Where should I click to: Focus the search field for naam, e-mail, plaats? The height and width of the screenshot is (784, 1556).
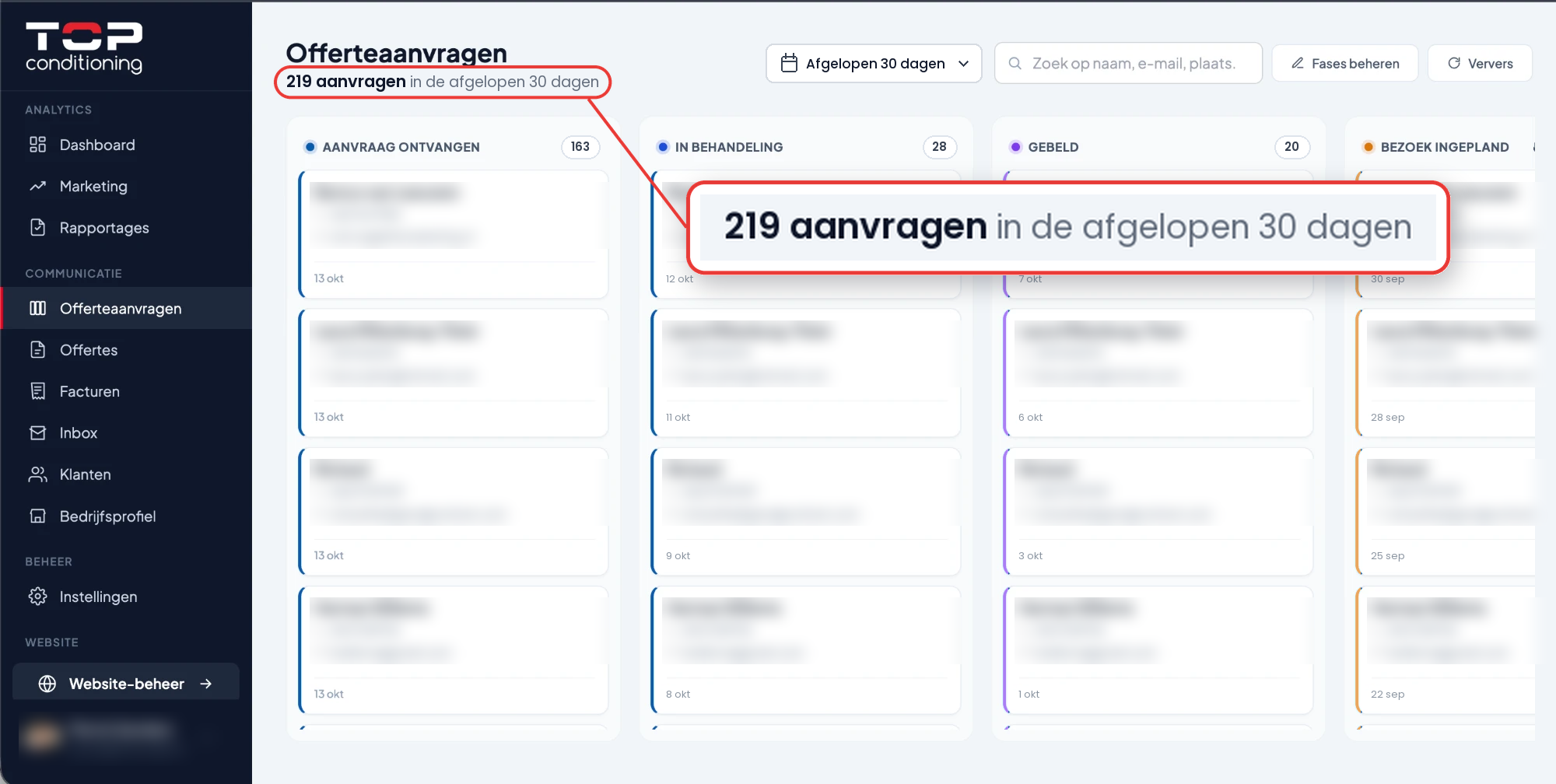1128,63
